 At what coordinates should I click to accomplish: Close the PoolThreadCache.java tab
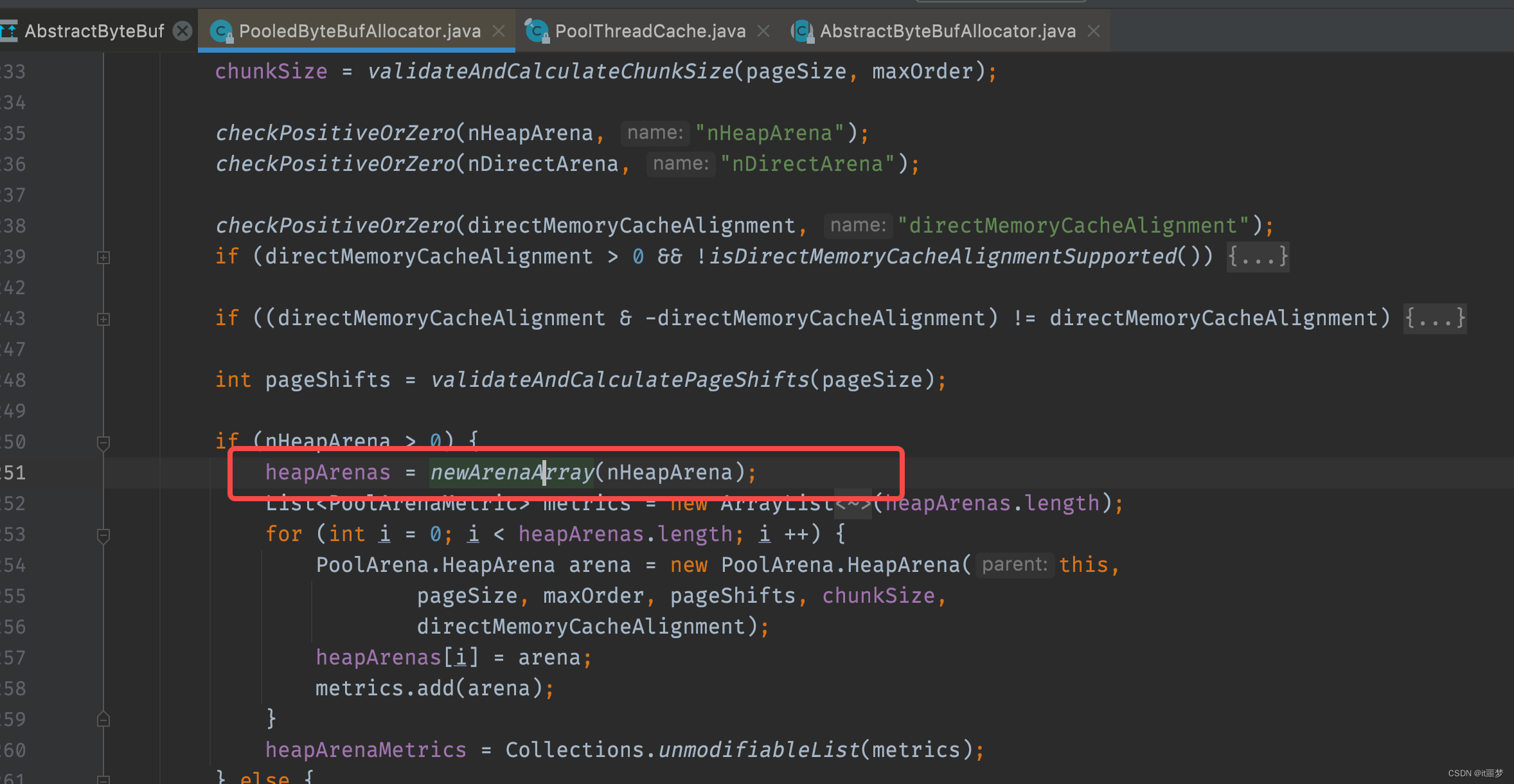click(x=763, y=31)
